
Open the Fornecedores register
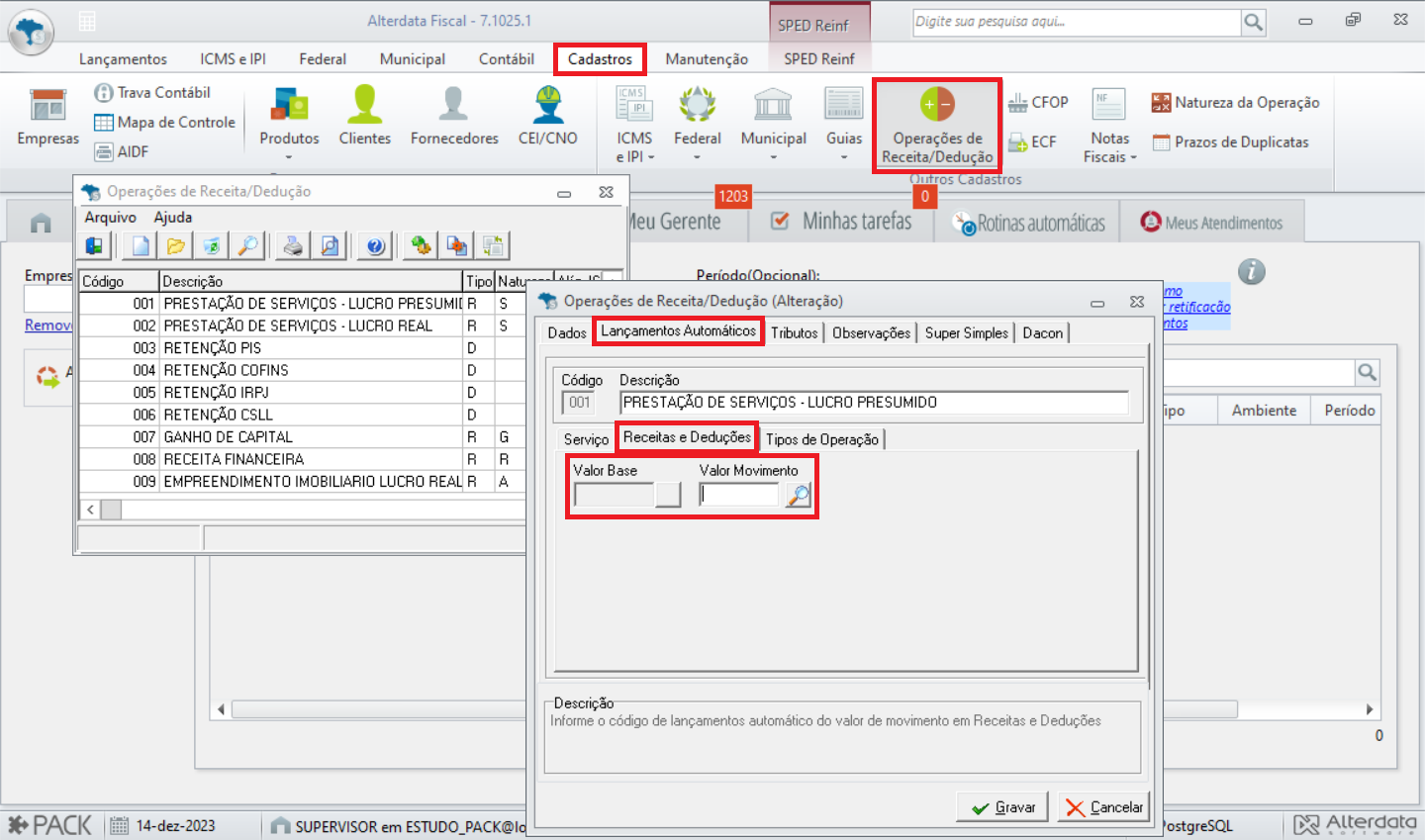click(454, 116)
